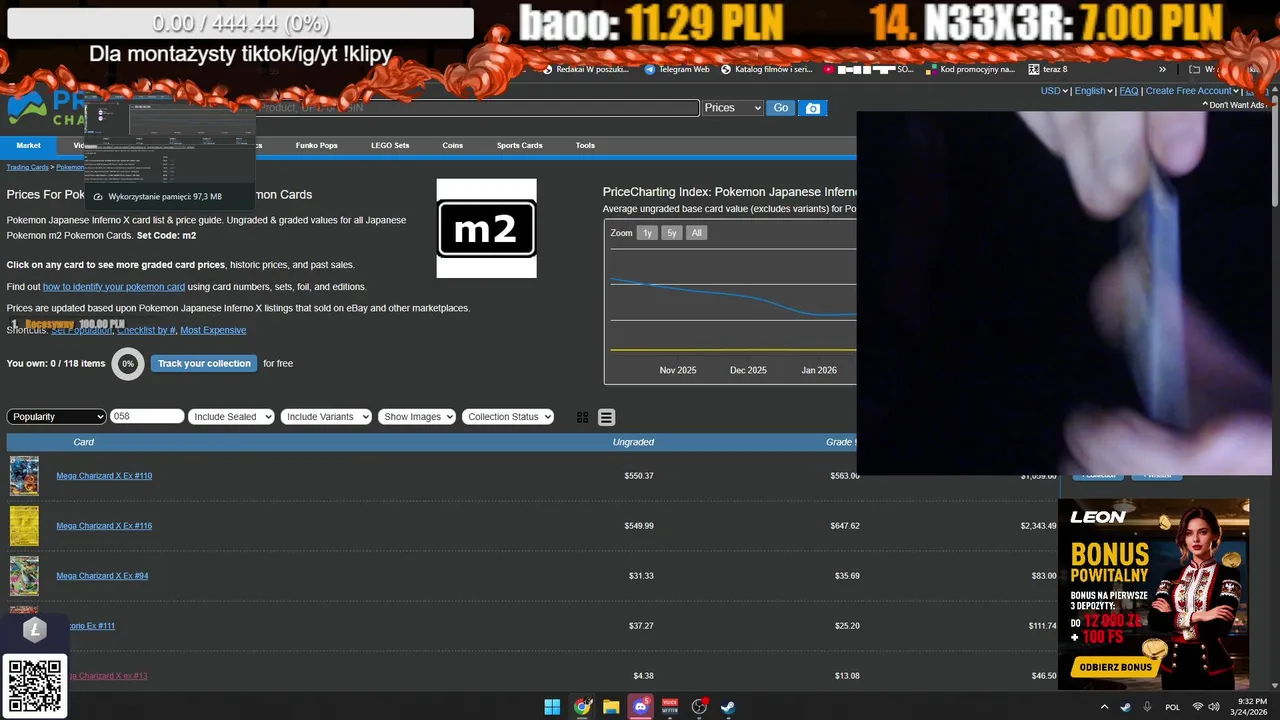
Task: Open the LEGO Sets menu
Action: (390, 146)
